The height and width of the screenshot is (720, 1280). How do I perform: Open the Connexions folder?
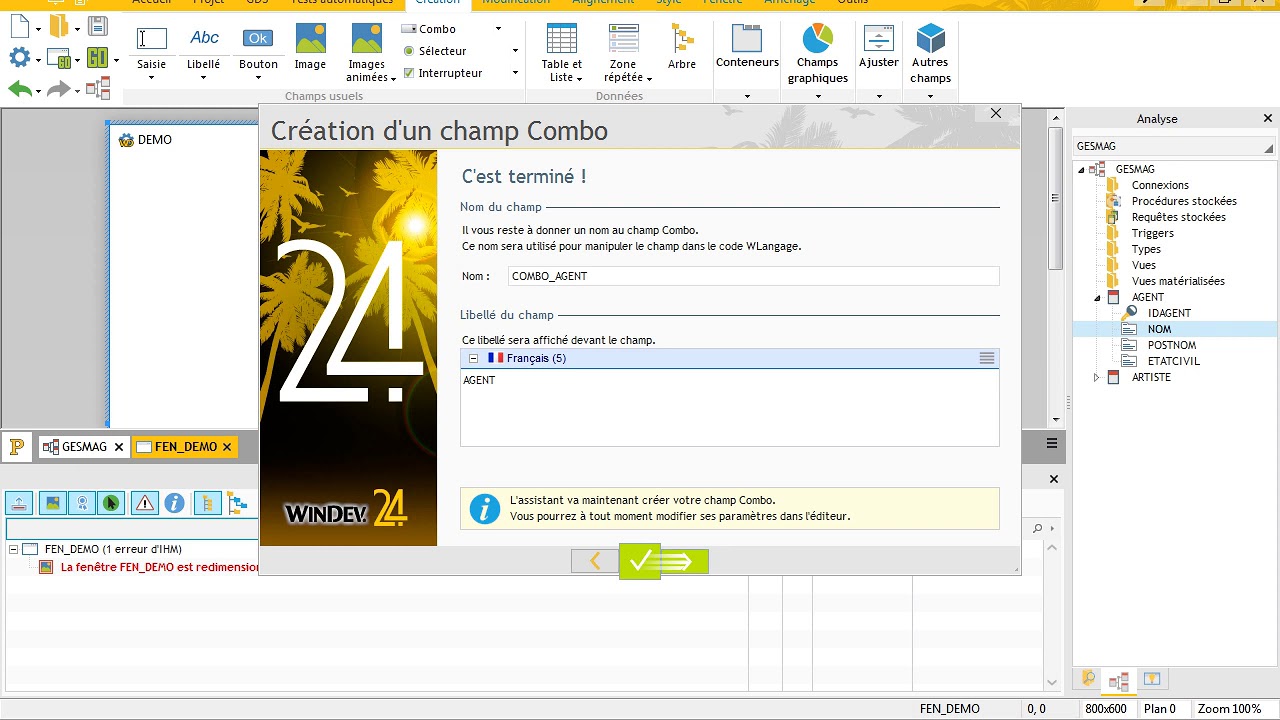coord(1160,185)
